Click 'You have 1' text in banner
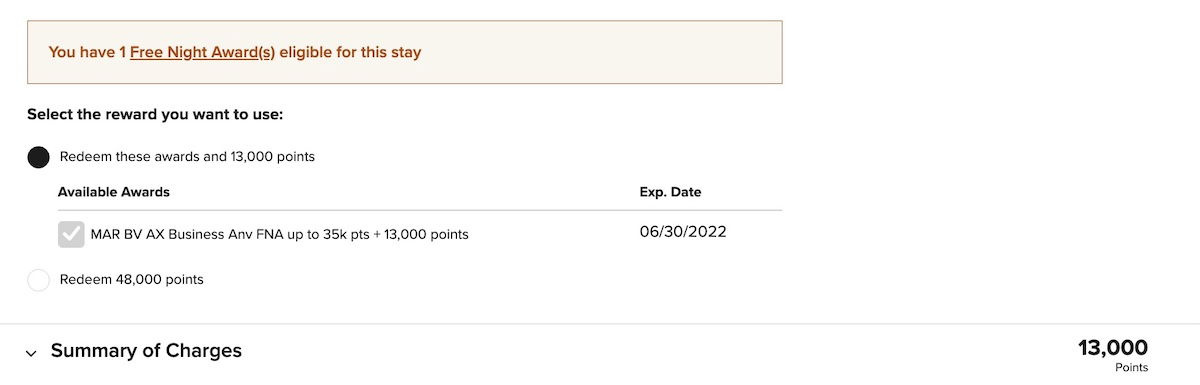Screen dimensions: 1200x385 pos(87,52)
